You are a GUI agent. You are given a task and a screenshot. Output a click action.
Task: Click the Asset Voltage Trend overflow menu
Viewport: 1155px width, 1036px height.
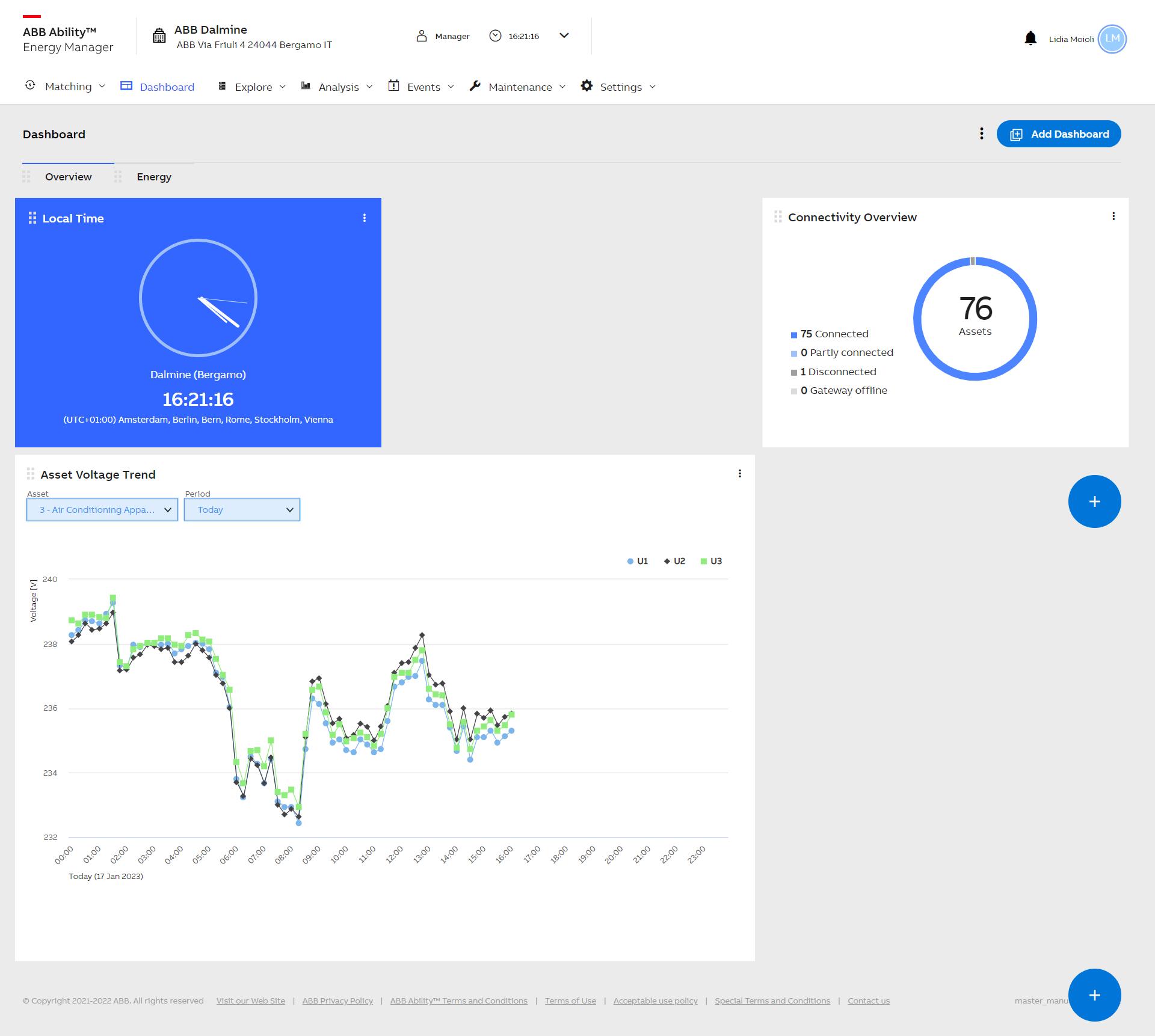point(740,474)
